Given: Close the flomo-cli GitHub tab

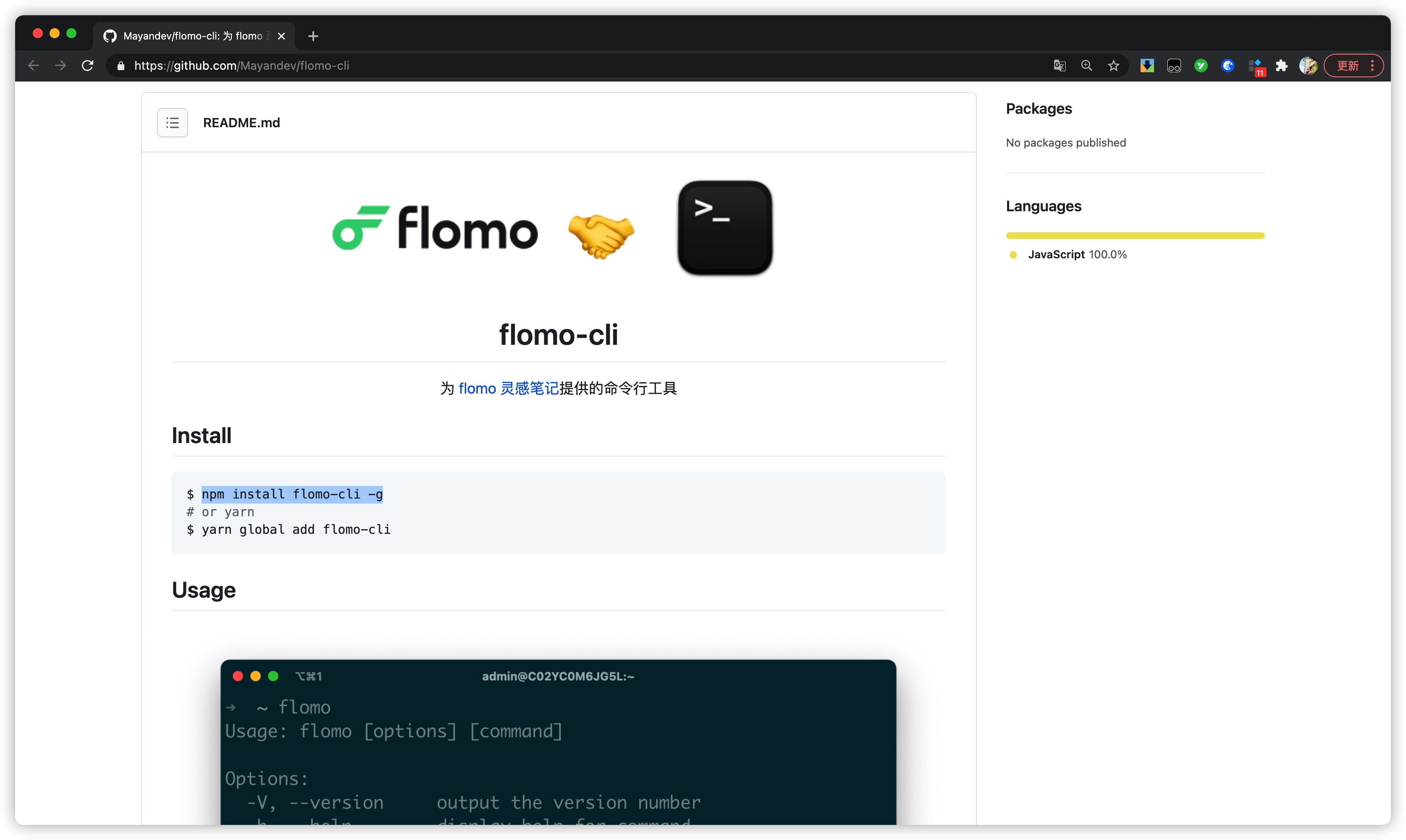Looking at the screenshot, I should 281,36.
